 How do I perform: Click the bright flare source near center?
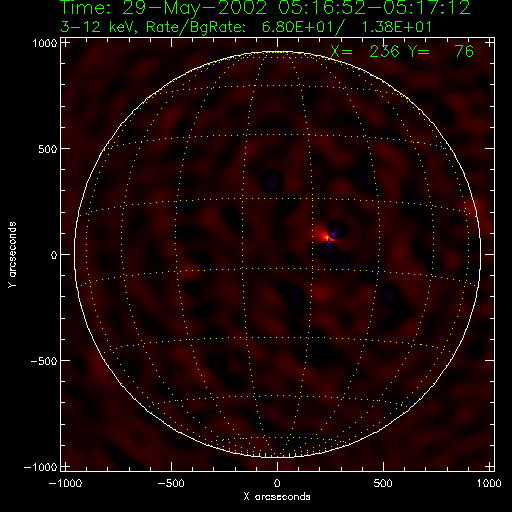click(327, 237)
